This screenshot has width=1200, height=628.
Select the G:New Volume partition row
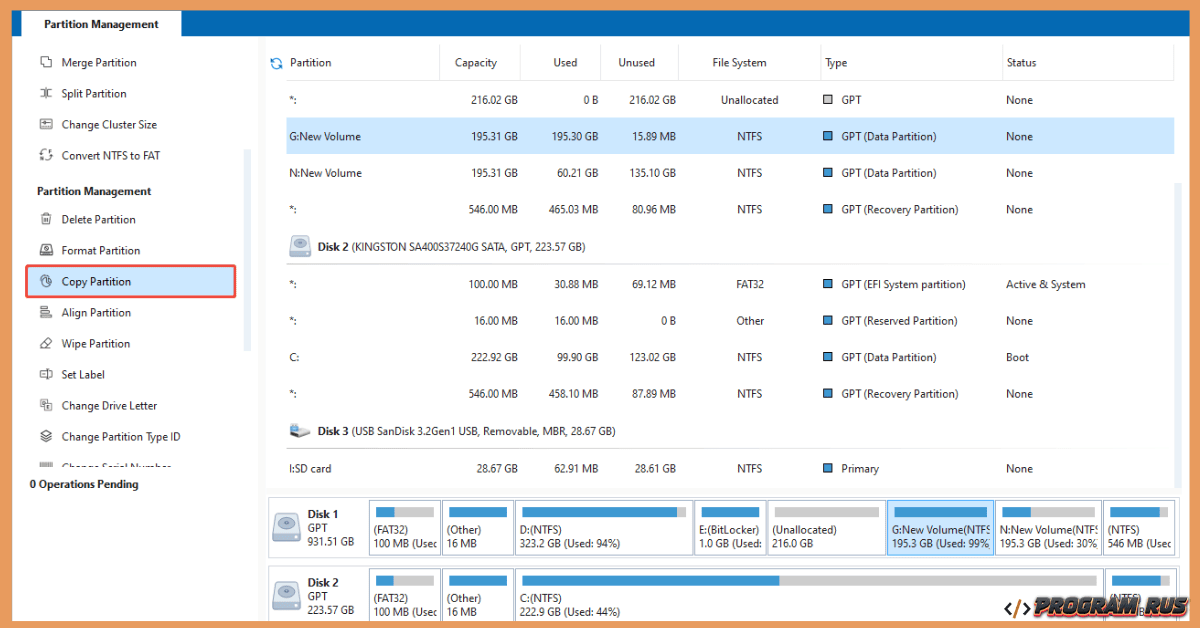click(600, 136)
